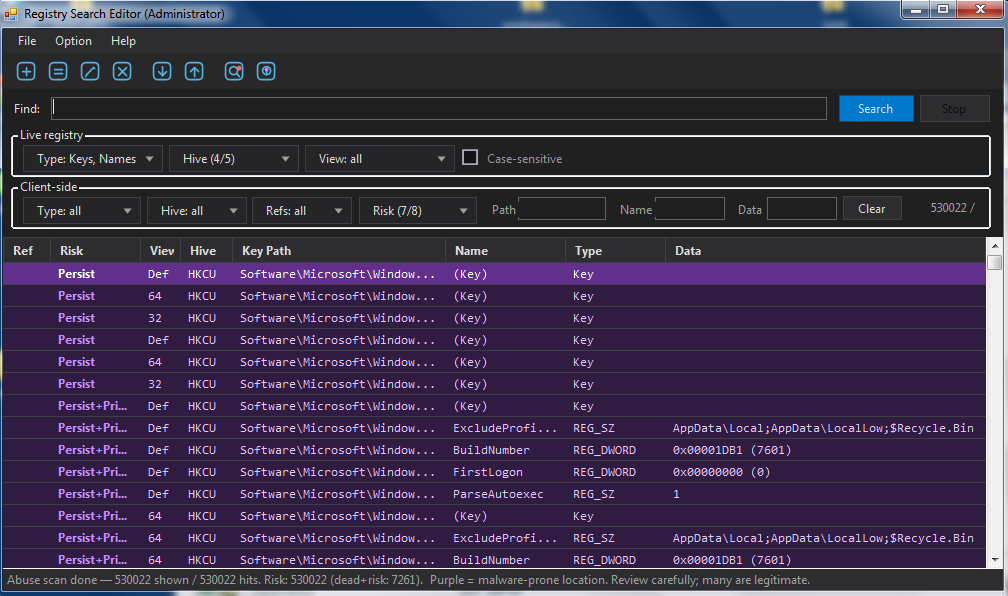Click the add (plus) toolbar icon
The image size is (1008, 596).
point(26,71)
